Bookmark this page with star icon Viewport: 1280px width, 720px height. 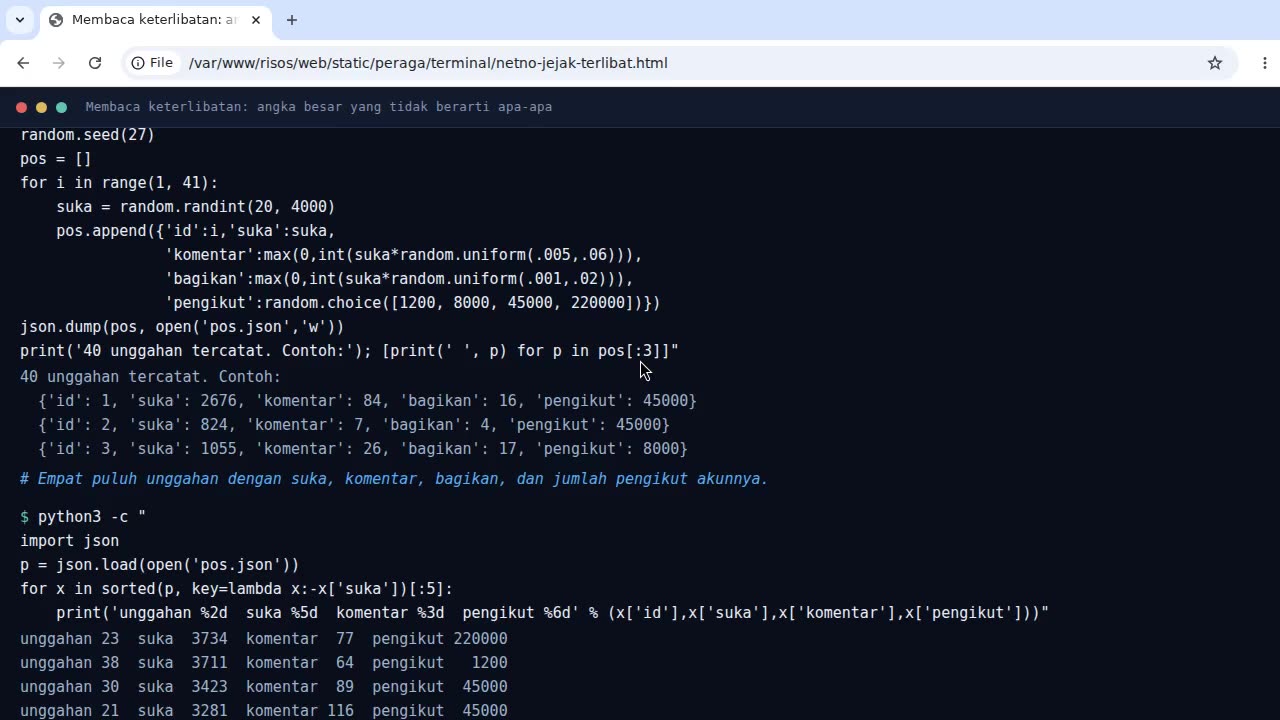(x=1215, y=63)
